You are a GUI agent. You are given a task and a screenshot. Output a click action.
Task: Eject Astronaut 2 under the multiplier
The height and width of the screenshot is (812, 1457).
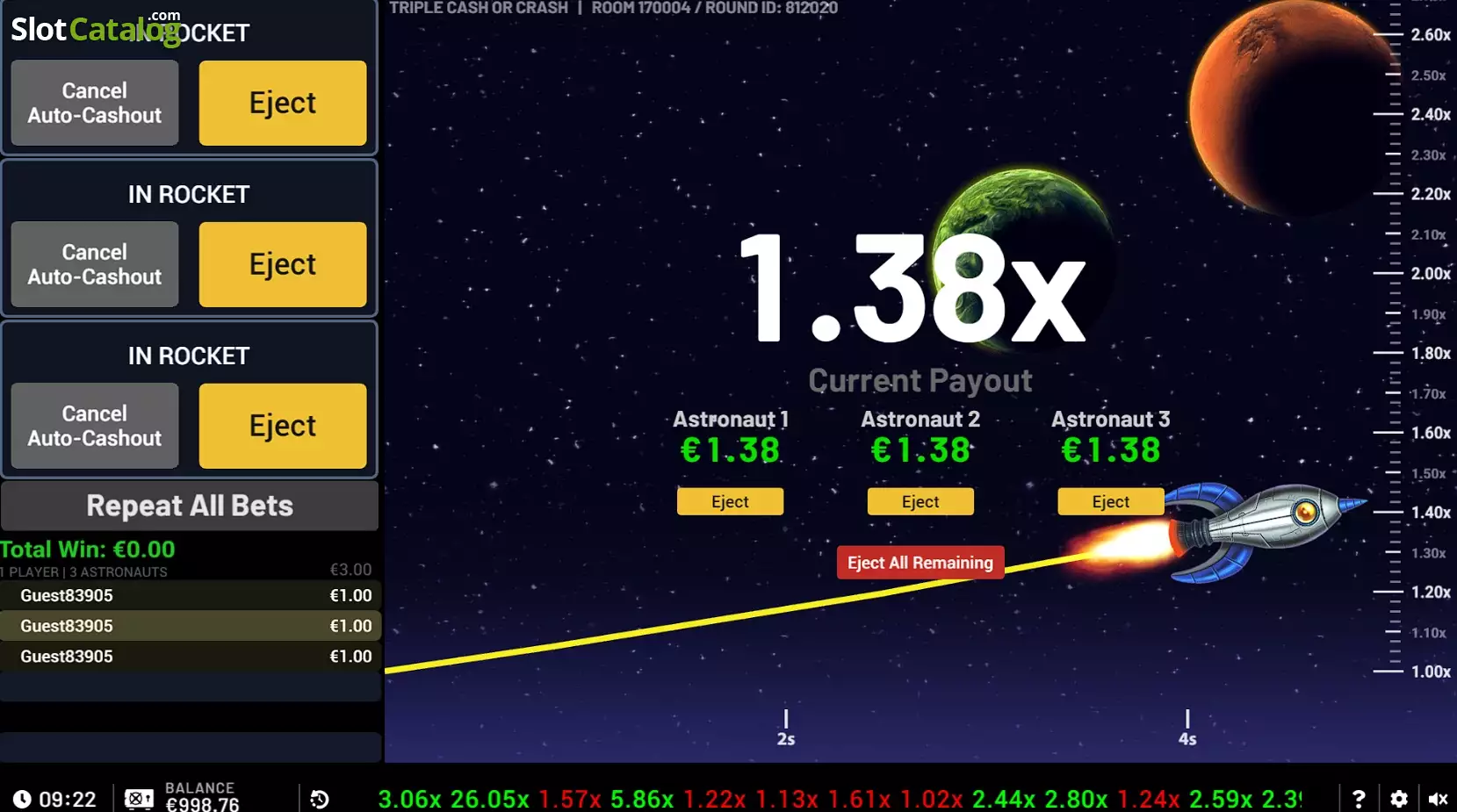pyautogui.click(x=920, y=501)
